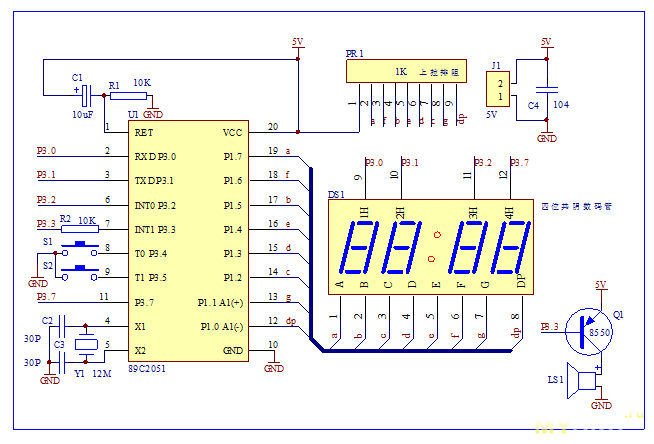Viewport: 654px width, 444px height.
Task: Click the J1 two-pin connector block
Action: pos(498,89)
